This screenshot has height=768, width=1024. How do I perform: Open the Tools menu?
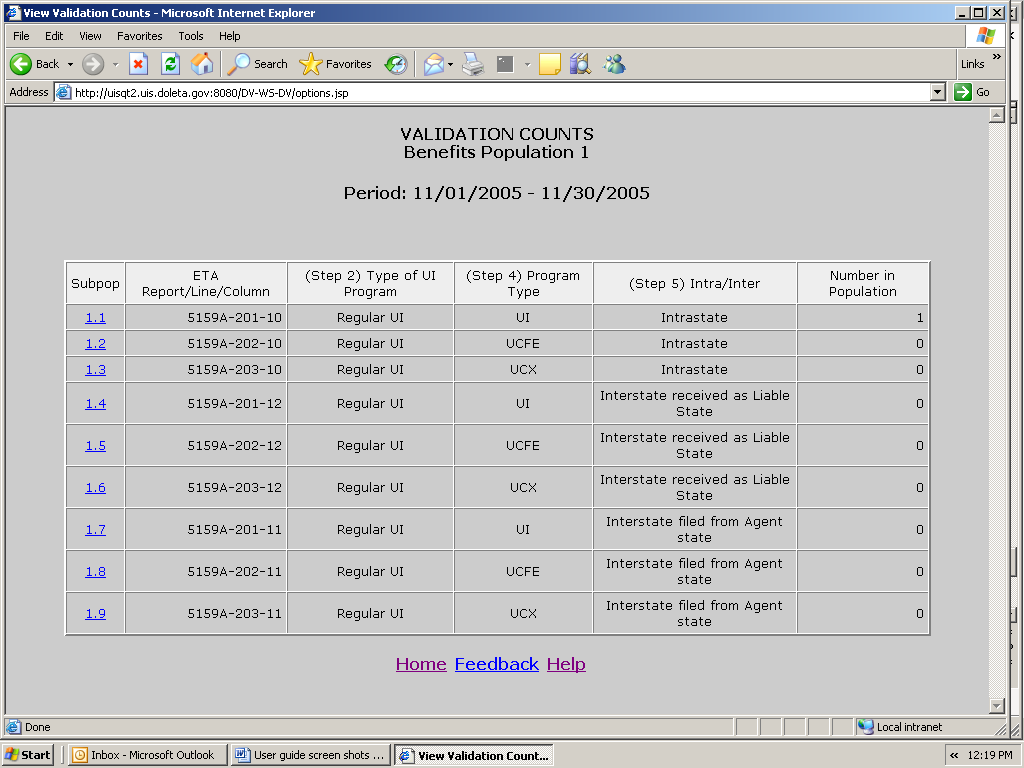[191, 36]
